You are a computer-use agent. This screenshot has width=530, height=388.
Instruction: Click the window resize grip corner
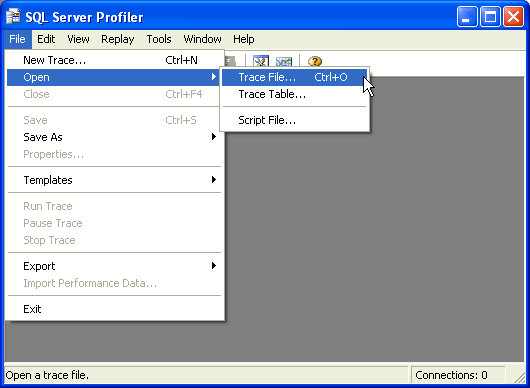pos(519,377)
